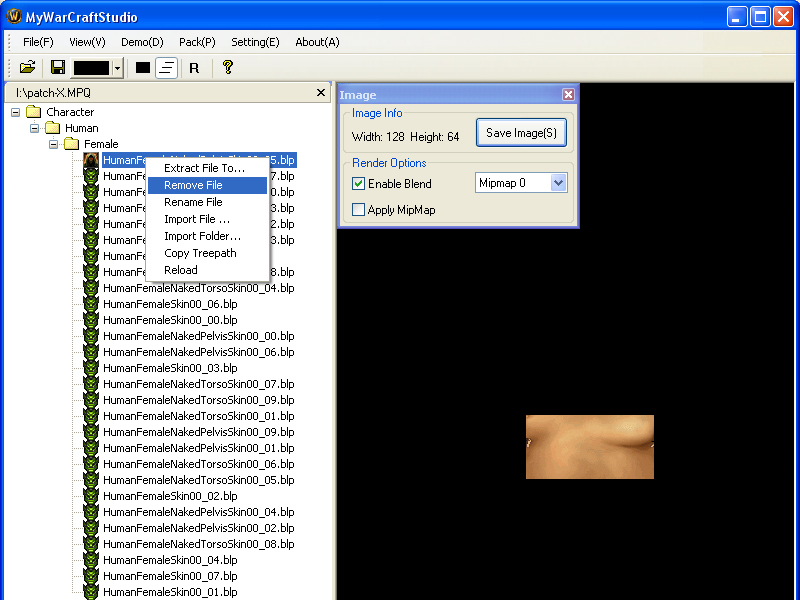
Task: Select HumanFemaleNakedPelvisSkin00_06.blp in the tree
Action: point(198,352)
